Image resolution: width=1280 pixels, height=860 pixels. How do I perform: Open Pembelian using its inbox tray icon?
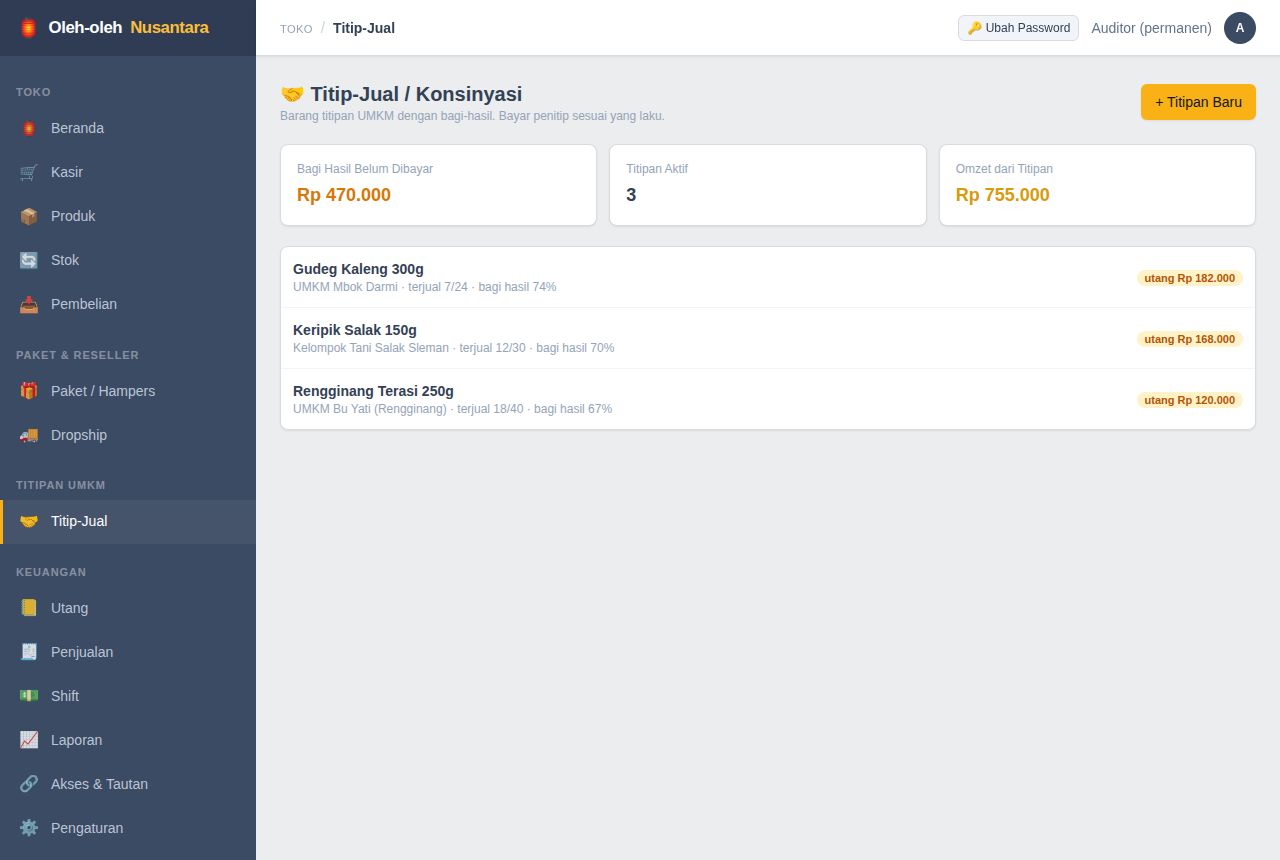pos(29,304)
